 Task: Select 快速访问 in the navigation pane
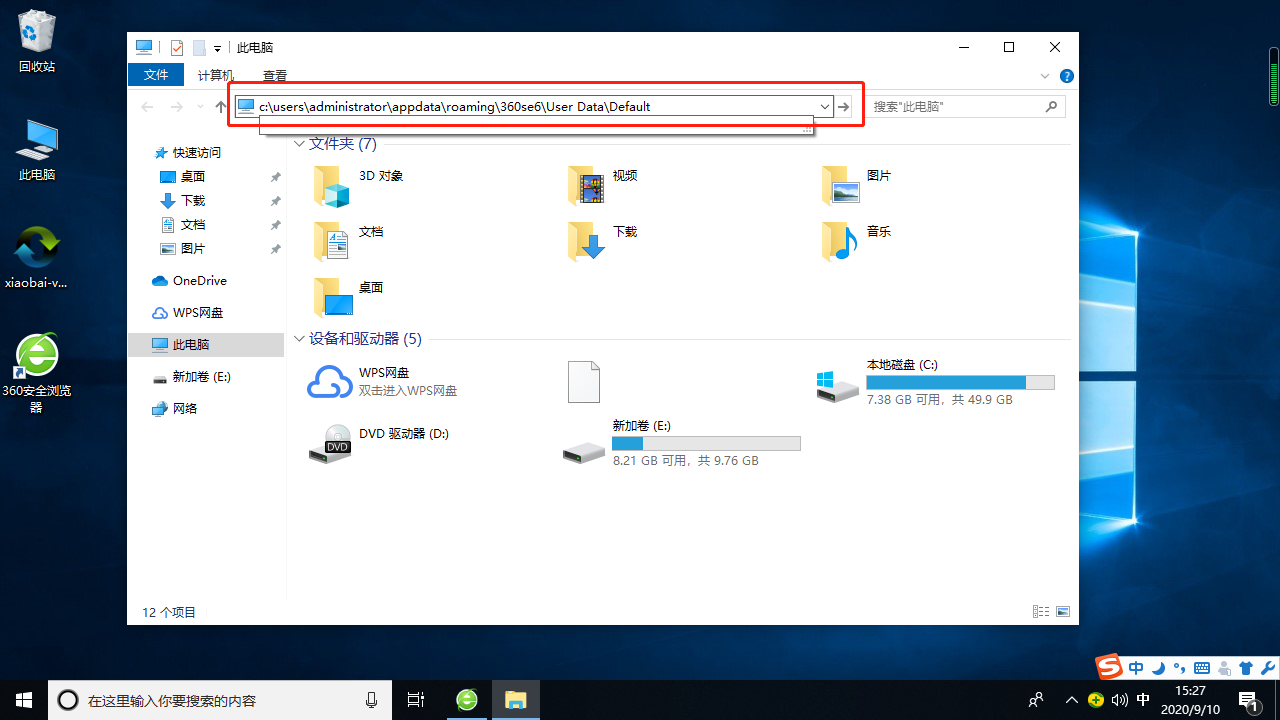click(x=197, y=153)
